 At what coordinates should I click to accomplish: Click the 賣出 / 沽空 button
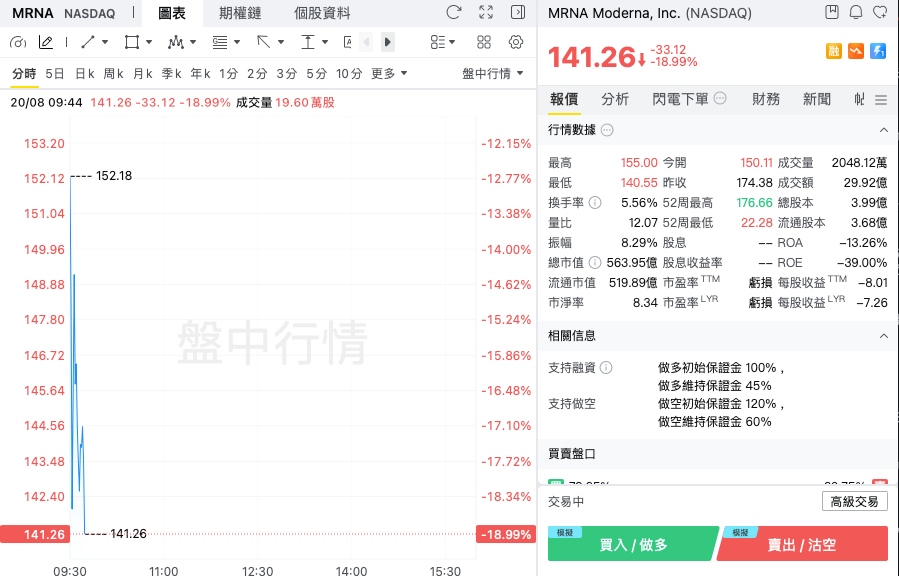[x=802, y=544]
